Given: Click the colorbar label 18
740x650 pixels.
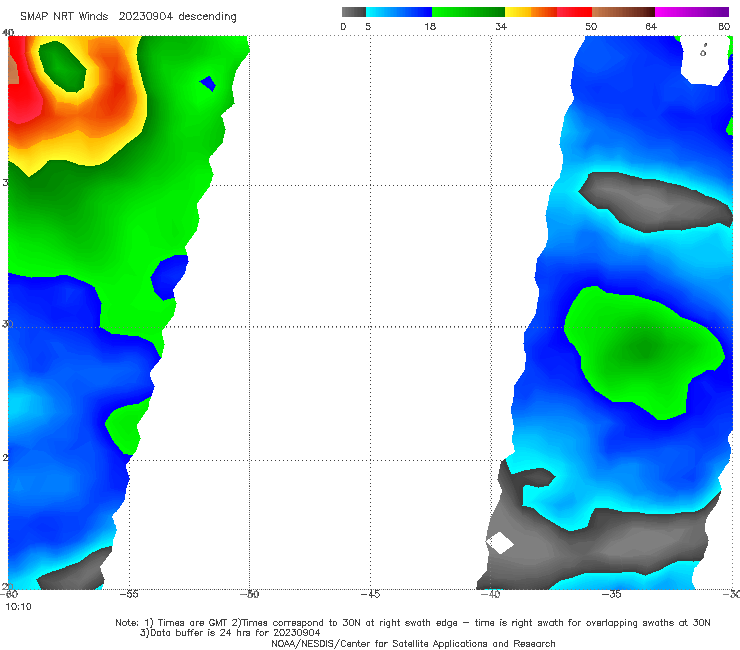Looking at the screenshot, I should [x=430, y=26].
